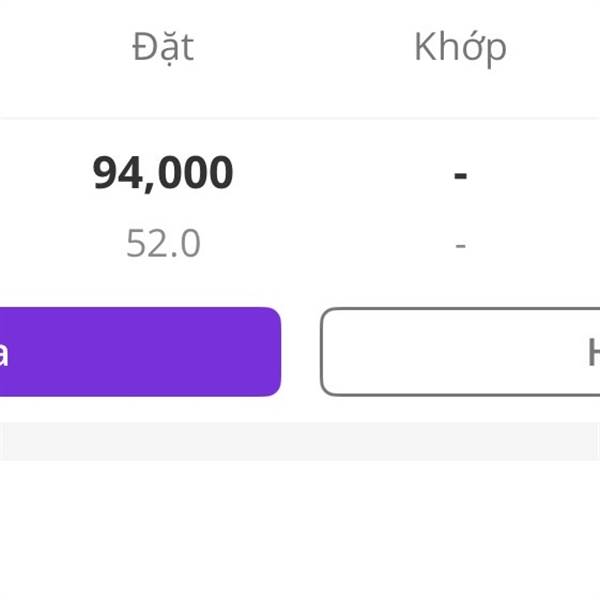Image resolution: width=600 pixels, height=600 pixels.
Task: Click the blank white area below the divider
Action: [x=300, y=530]
